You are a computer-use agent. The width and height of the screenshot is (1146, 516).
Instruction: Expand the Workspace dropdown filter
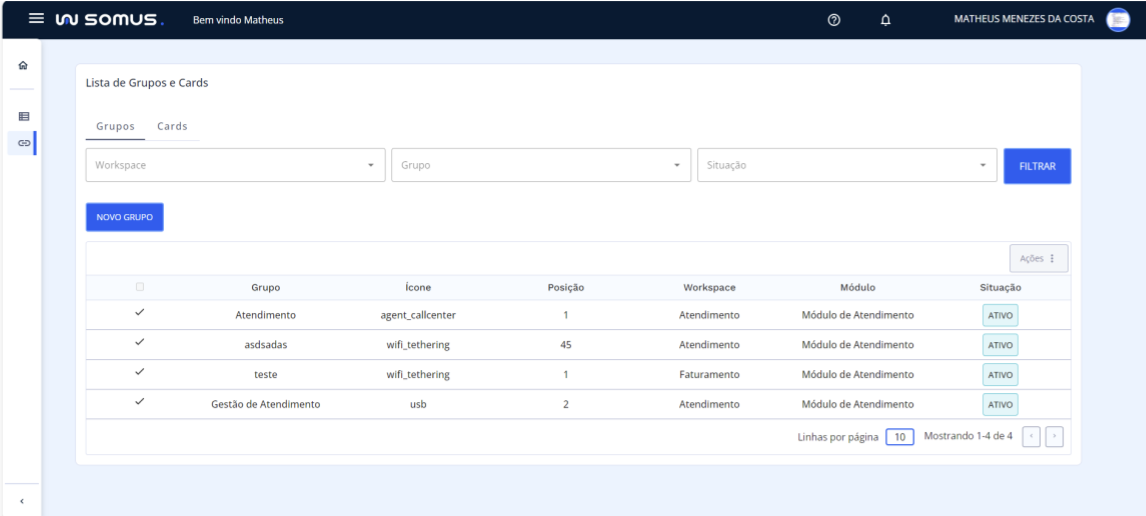(236, 165)
